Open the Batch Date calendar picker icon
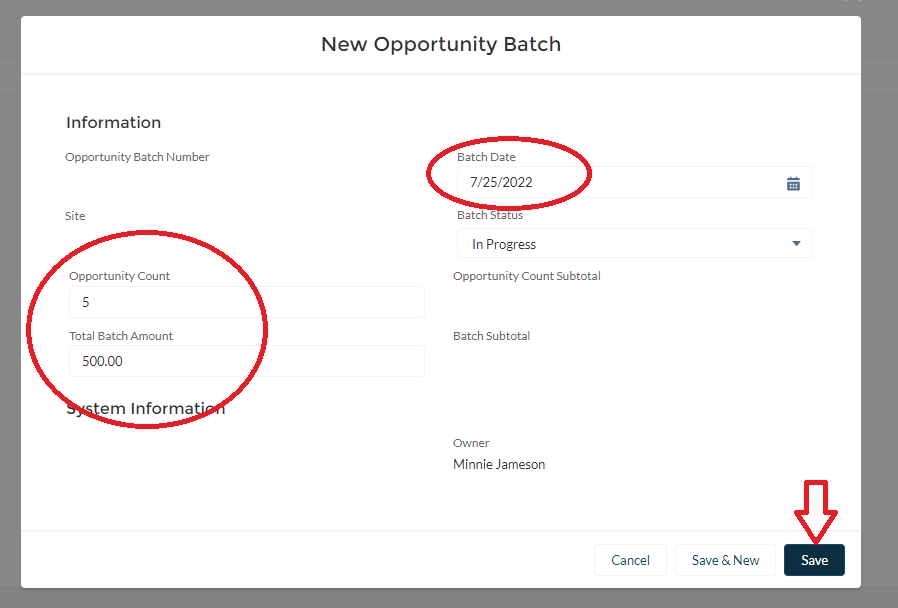The image size is (898, 608). [x=793, y=183]
